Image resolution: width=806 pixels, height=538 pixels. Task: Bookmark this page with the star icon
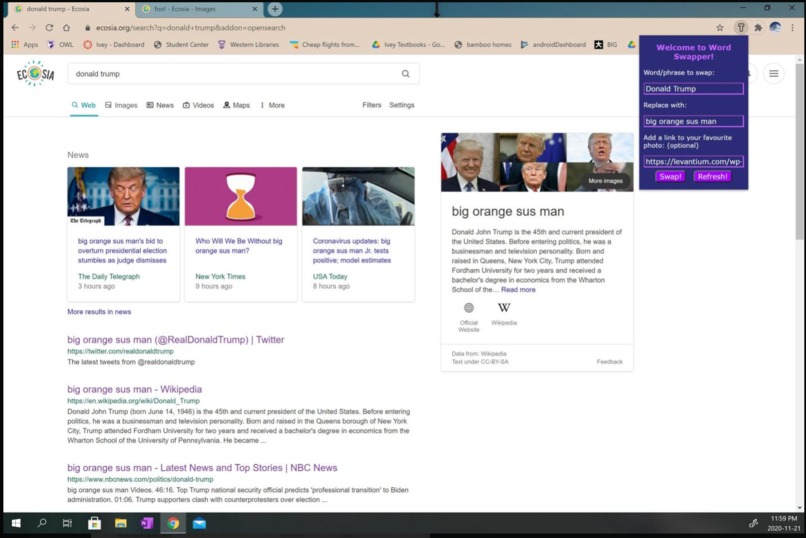pyautogui.click(x=720, y=28)
